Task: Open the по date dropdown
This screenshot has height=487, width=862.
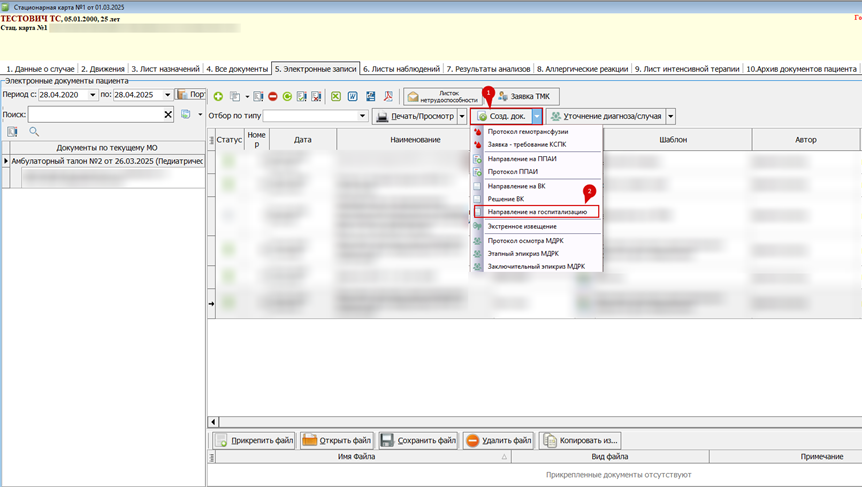Action: (168, 95)
